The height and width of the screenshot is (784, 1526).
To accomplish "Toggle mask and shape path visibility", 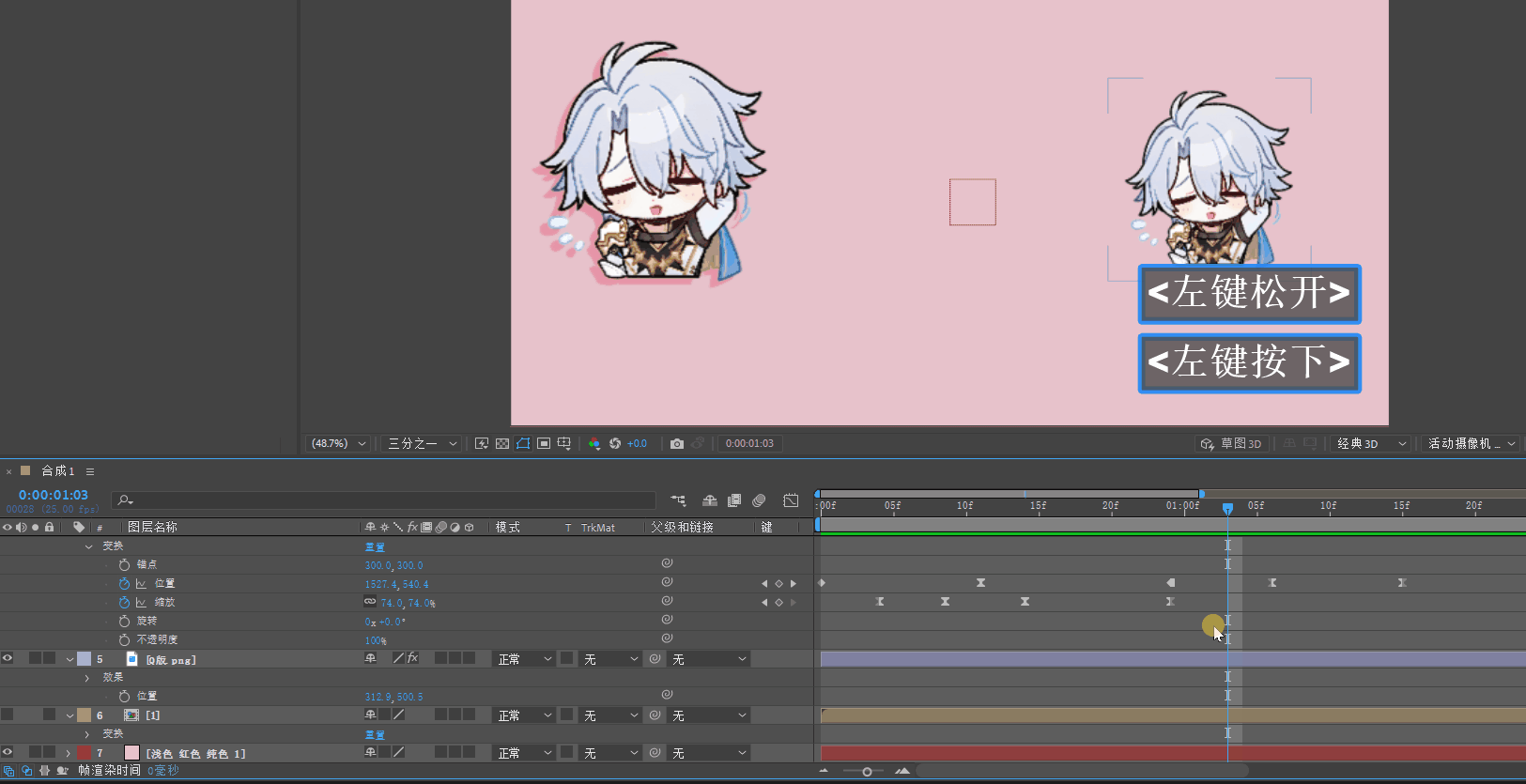I will click(523, 443).
